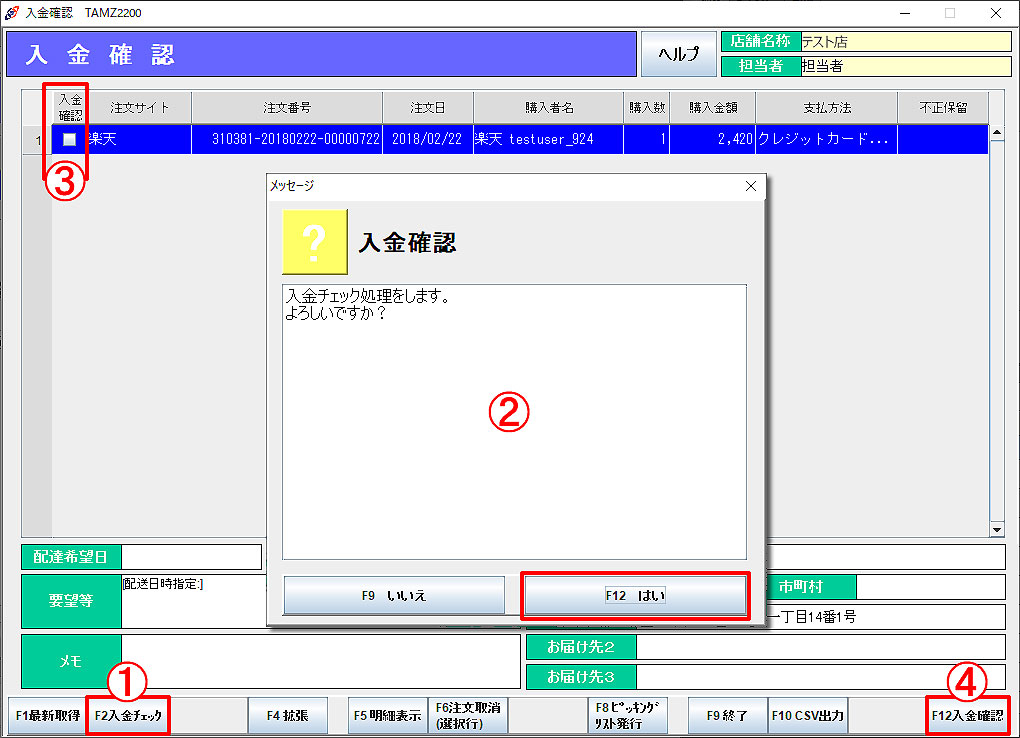1020x738 pixels.
Task: Click the F6注文取消(選択行) button
Action: click(x=468, y=715)
